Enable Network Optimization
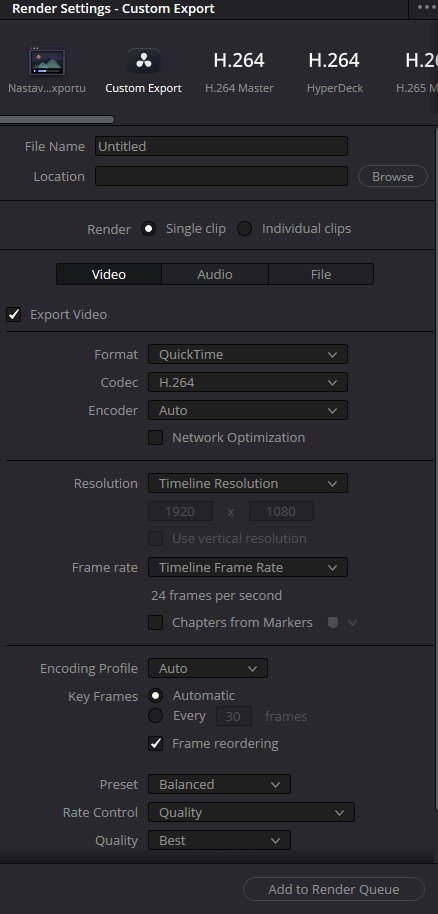The height and width of the screenshot is (914, 438). click(155, 438)
